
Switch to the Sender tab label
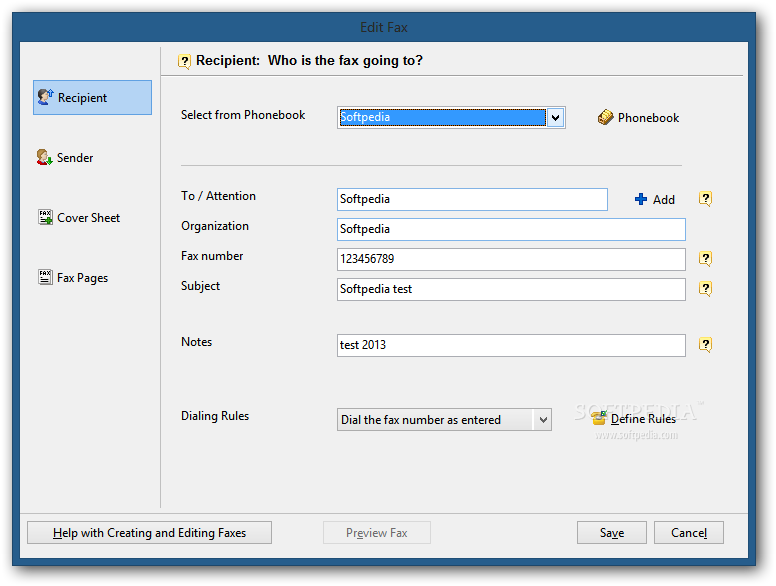pos(75,157)
